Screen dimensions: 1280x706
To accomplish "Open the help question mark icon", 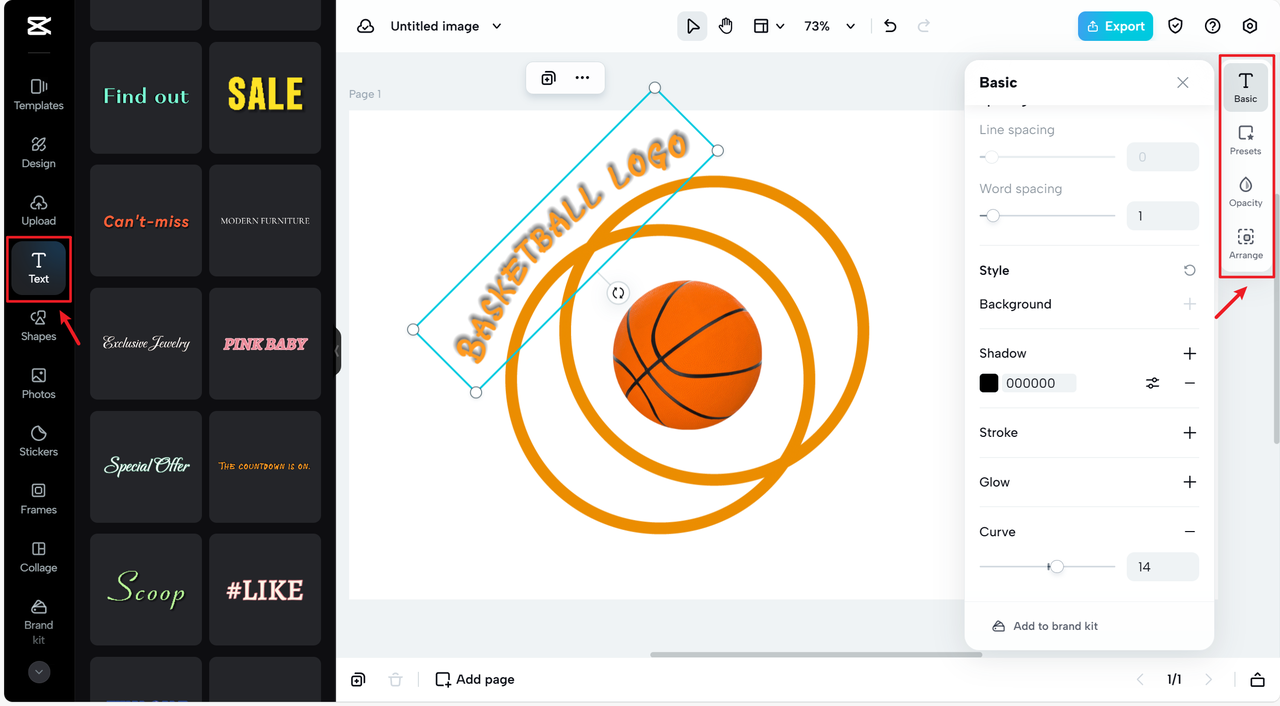I will [1213, 26].
